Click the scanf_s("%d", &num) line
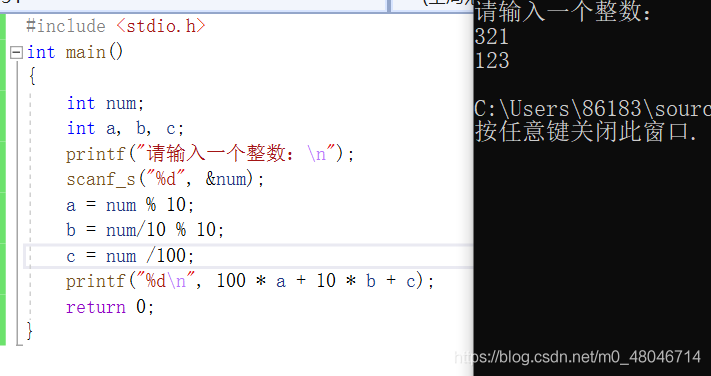 tap(165, 180)
